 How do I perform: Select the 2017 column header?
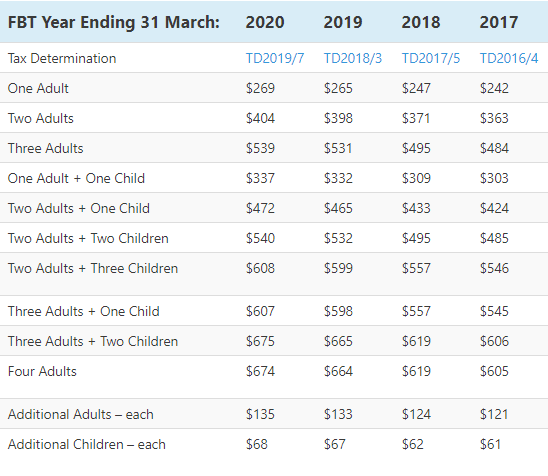tap(499, 22)
